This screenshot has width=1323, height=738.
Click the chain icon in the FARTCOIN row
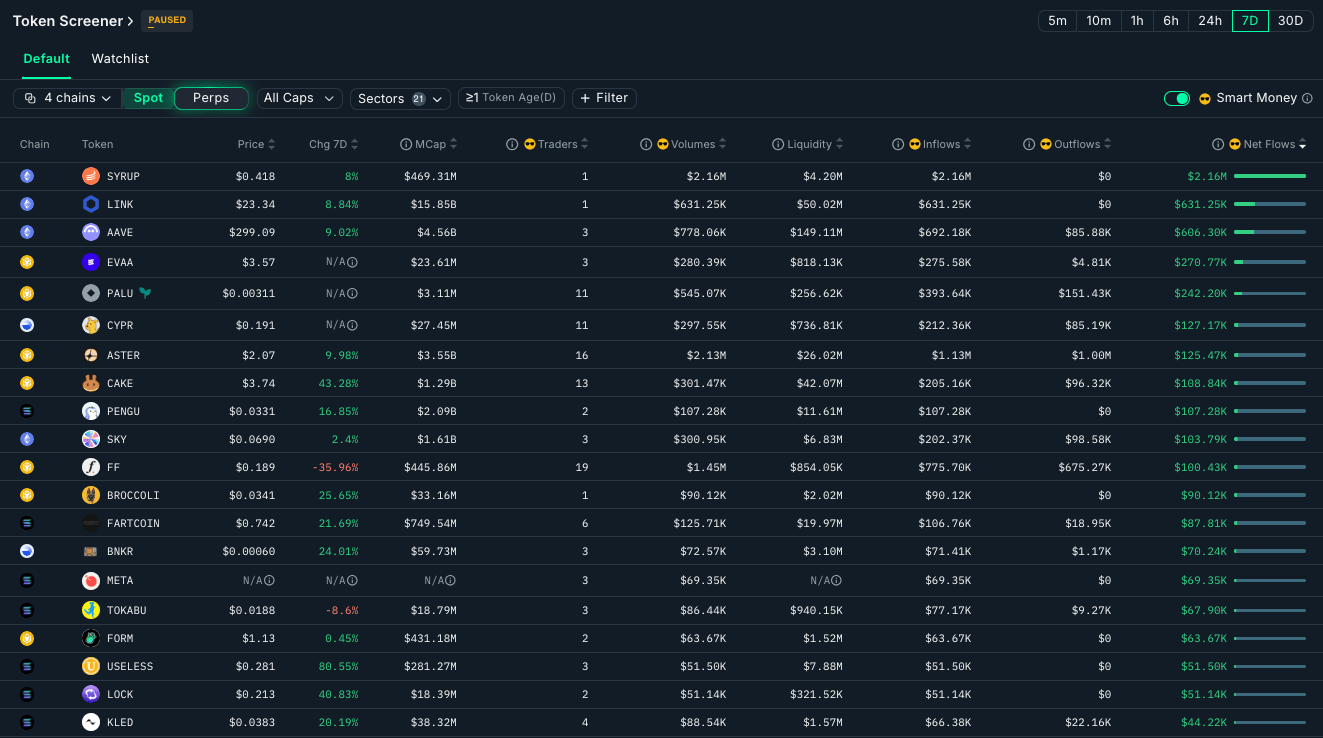click(x=27, y=523)
